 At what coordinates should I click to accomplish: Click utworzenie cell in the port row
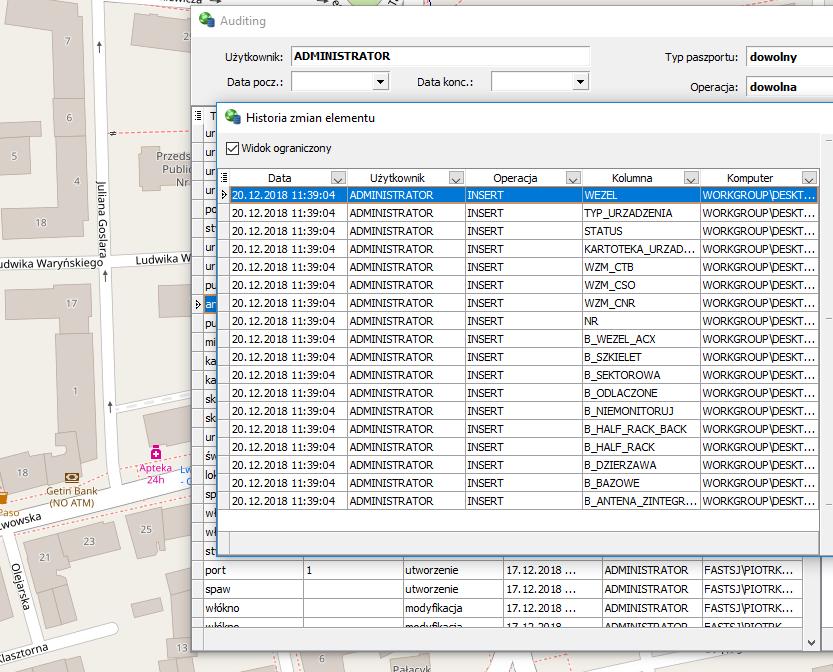click(x=453, y=571)
